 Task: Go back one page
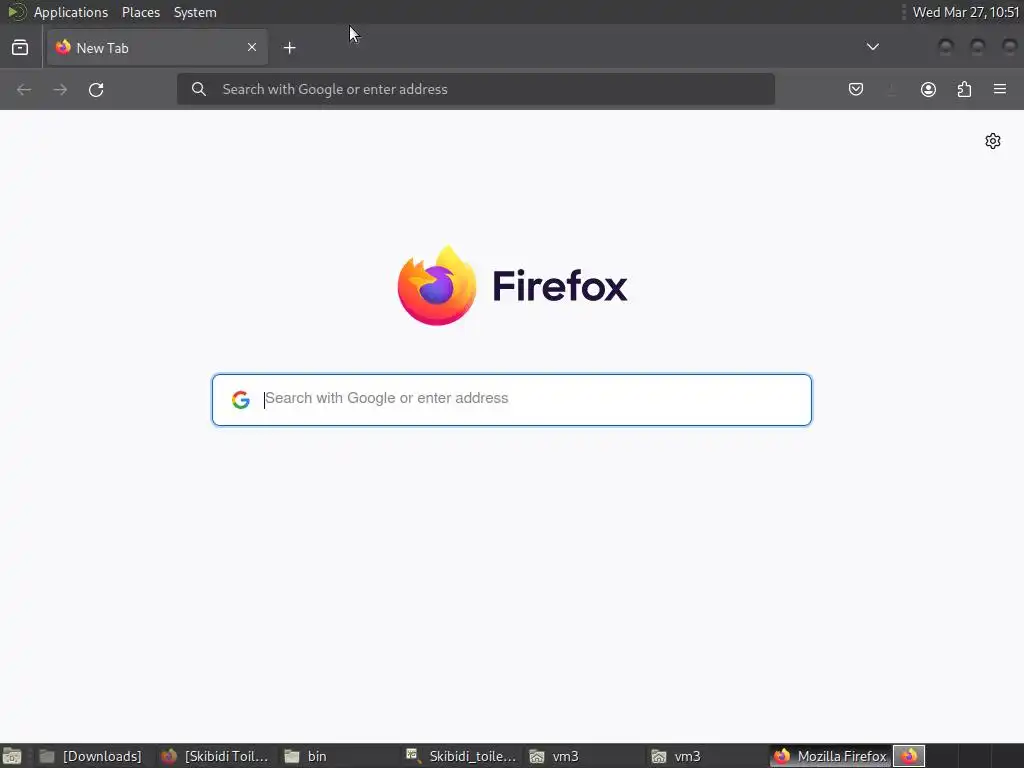pos(24,89)
